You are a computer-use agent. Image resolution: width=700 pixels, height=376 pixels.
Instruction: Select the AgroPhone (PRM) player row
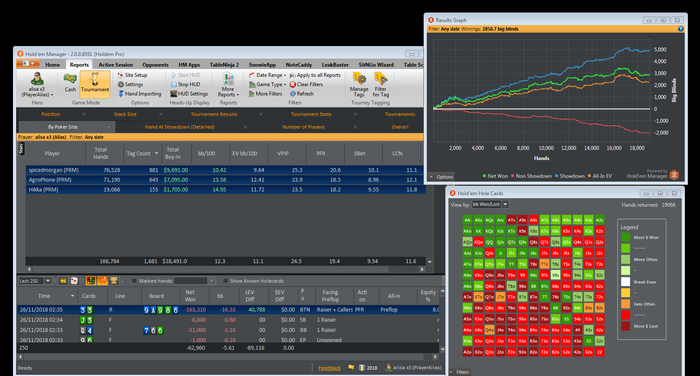(225, 180)
